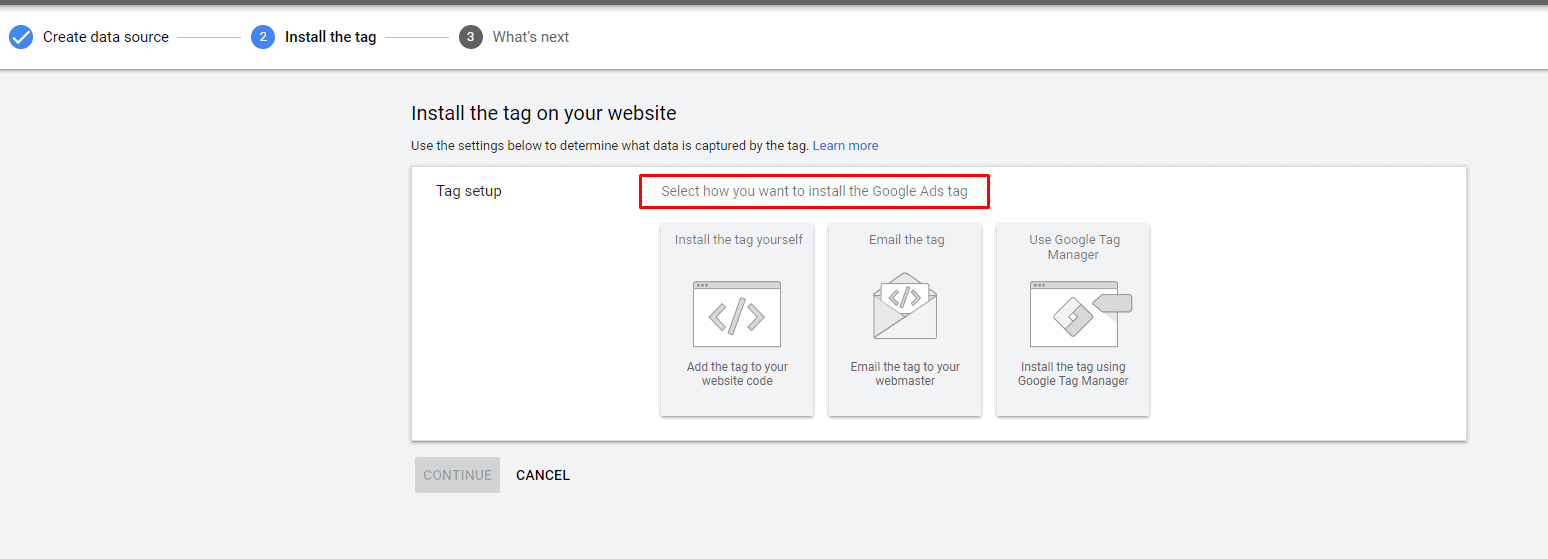The height and width of the screenshot is (559, 1548).
Task: Click 'Select how you want to install' text
Action: [814, 191]
